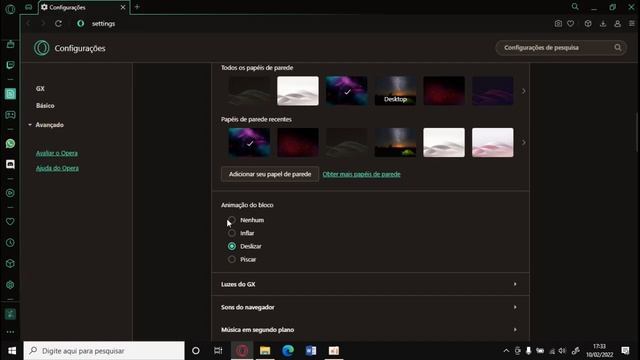Select Inflar animation option

[232, 233]
